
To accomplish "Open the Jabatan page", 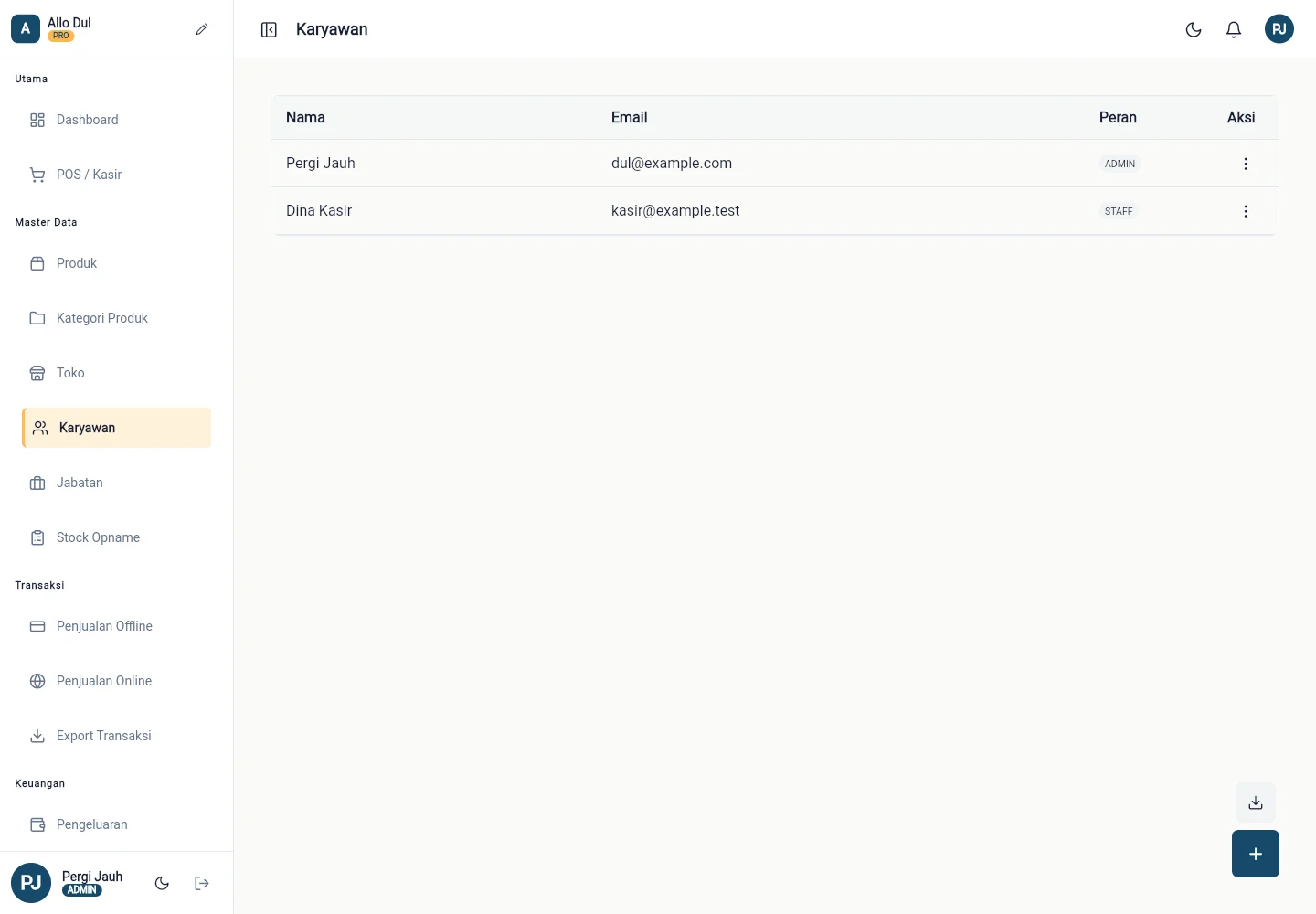I will tap(116, 483).
